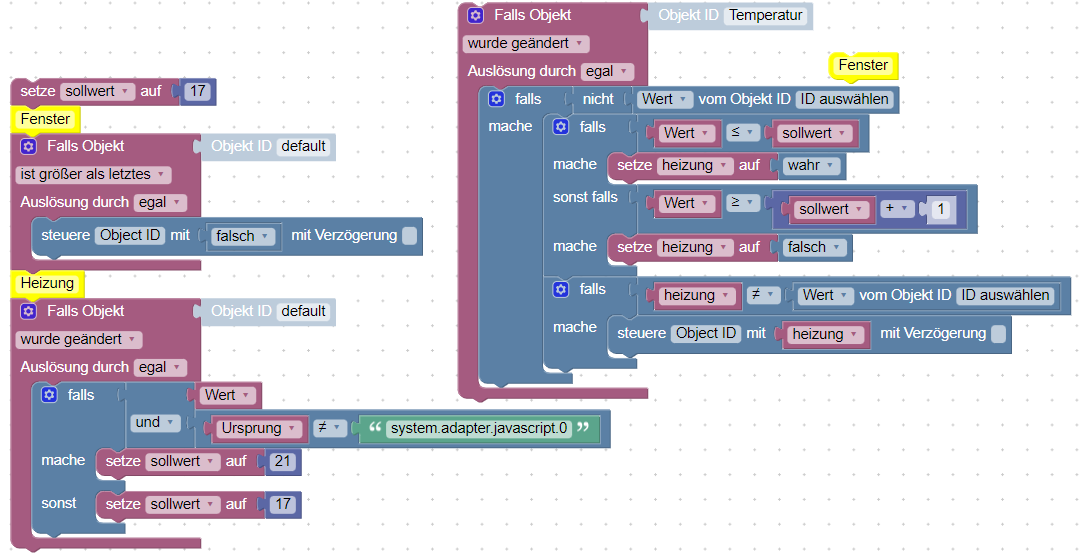Edit the number field showing 21
This screenshot has height=553, width=1084.
283,461
